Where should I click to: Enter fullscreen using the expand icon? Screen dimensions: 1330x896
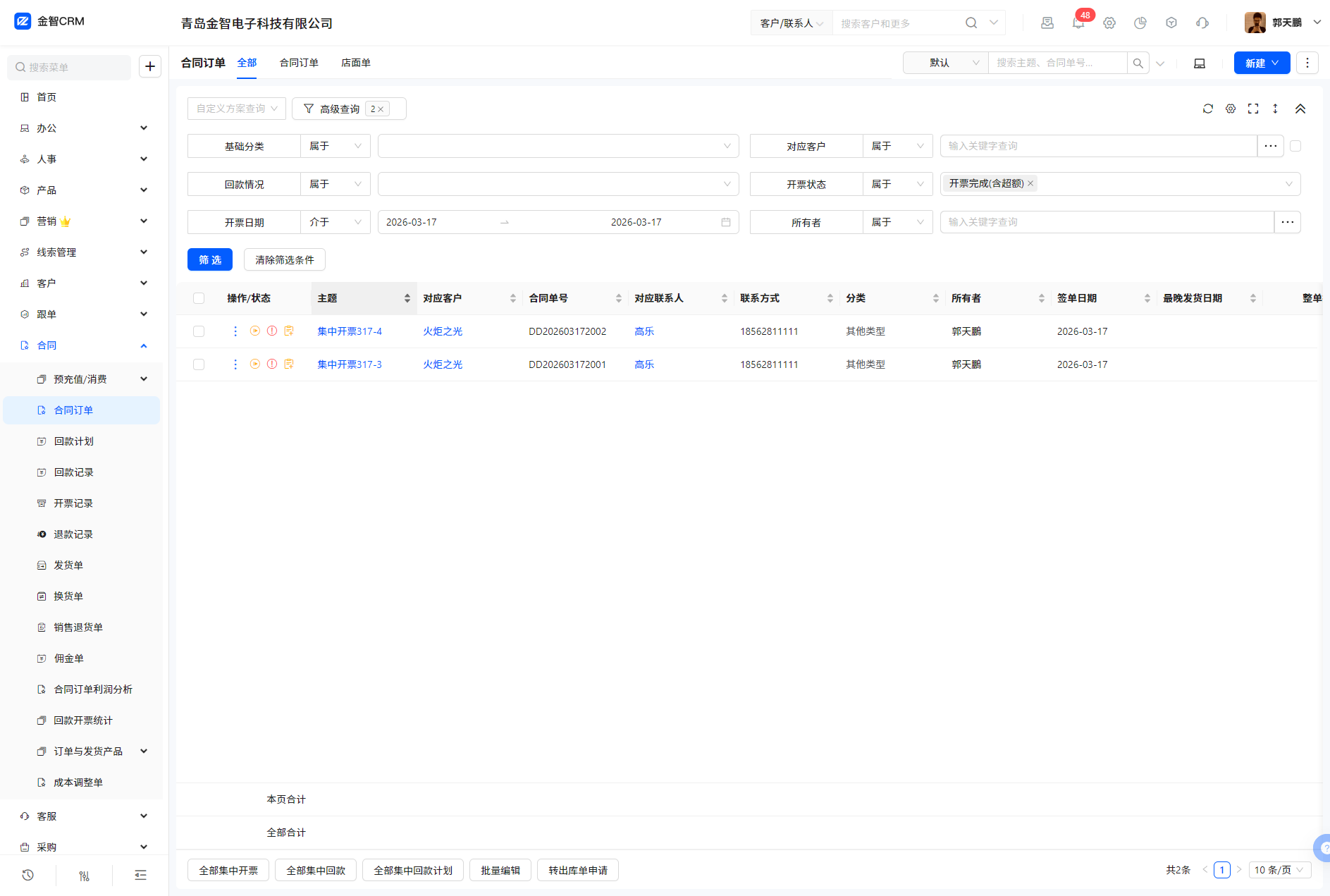pyautogui.click(x=1253, y=109)
